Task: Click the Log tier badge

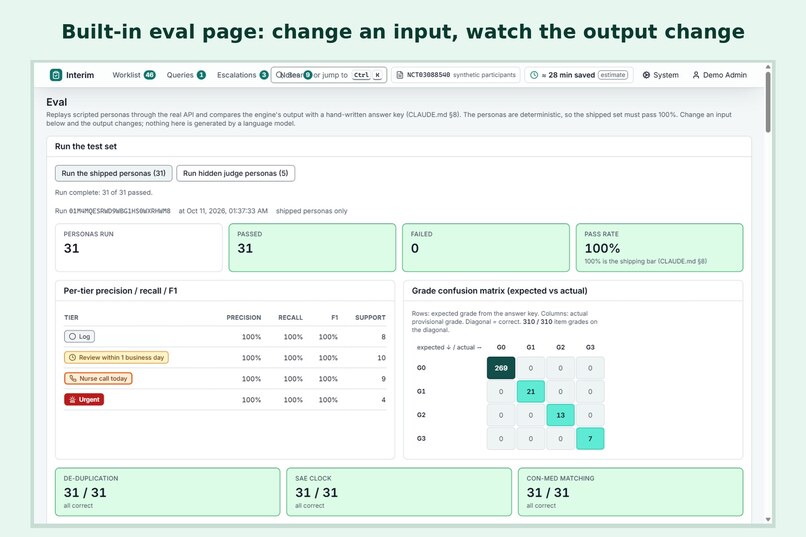Action: click(x=79, y=337)
